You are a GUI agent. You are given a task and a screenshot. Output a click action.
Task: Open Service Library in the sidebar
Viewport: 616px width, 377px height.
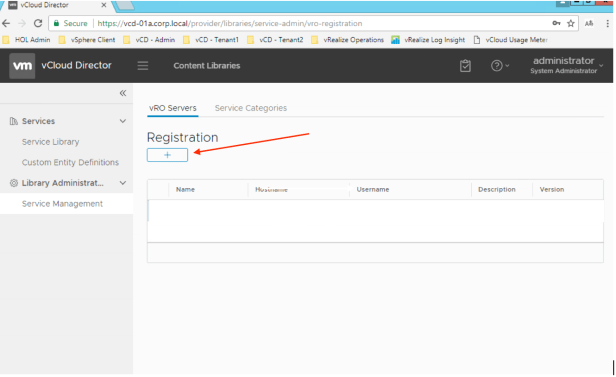coord(51,142)
